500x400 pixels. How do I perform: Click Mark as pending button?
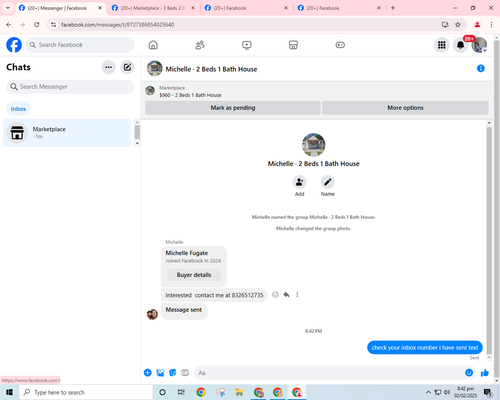tap(233, 108)
